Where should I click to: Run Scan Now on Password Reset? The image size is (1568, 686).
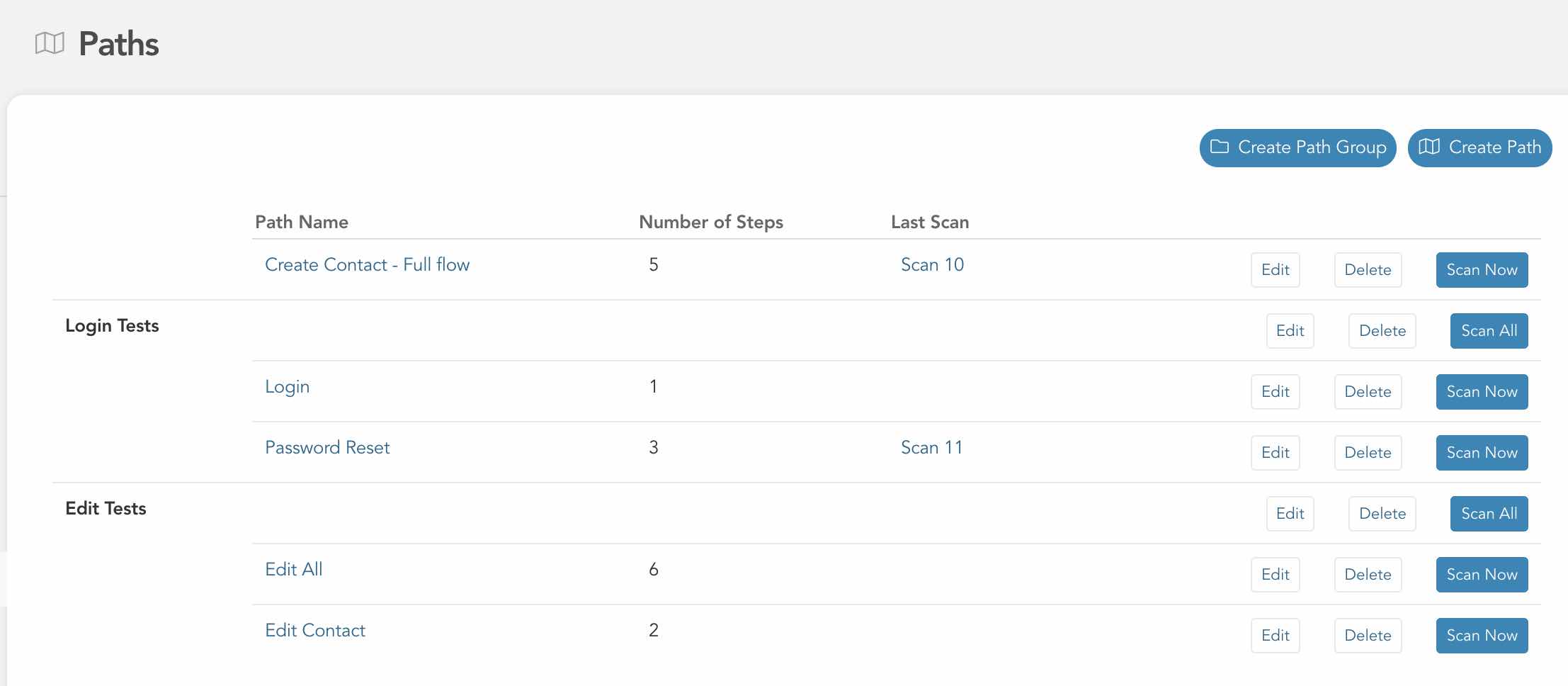[1482, 453]
